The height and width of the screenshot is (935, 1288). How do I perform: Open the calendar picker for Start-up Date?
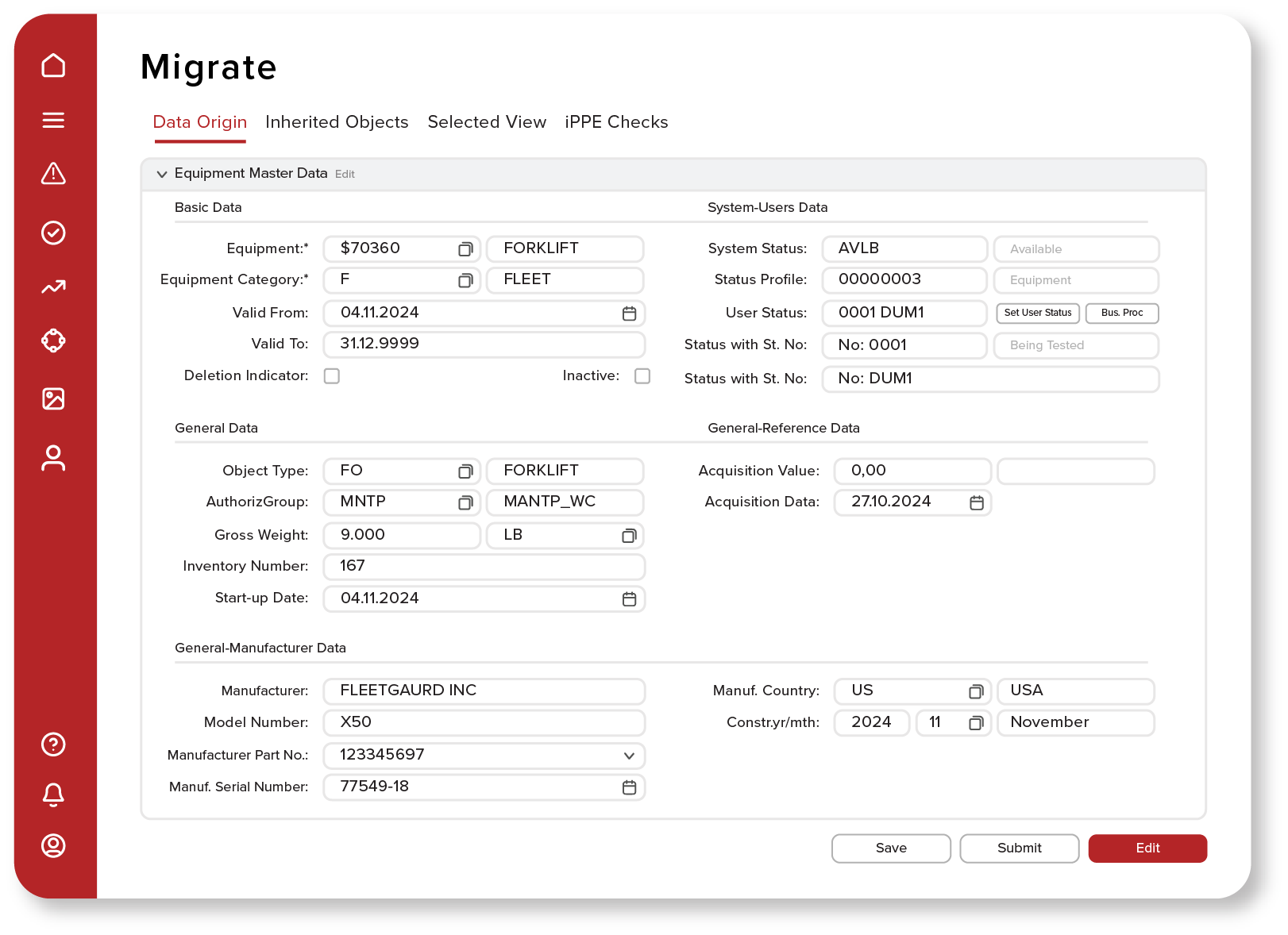pyautogui.click(x=630, y=598)
